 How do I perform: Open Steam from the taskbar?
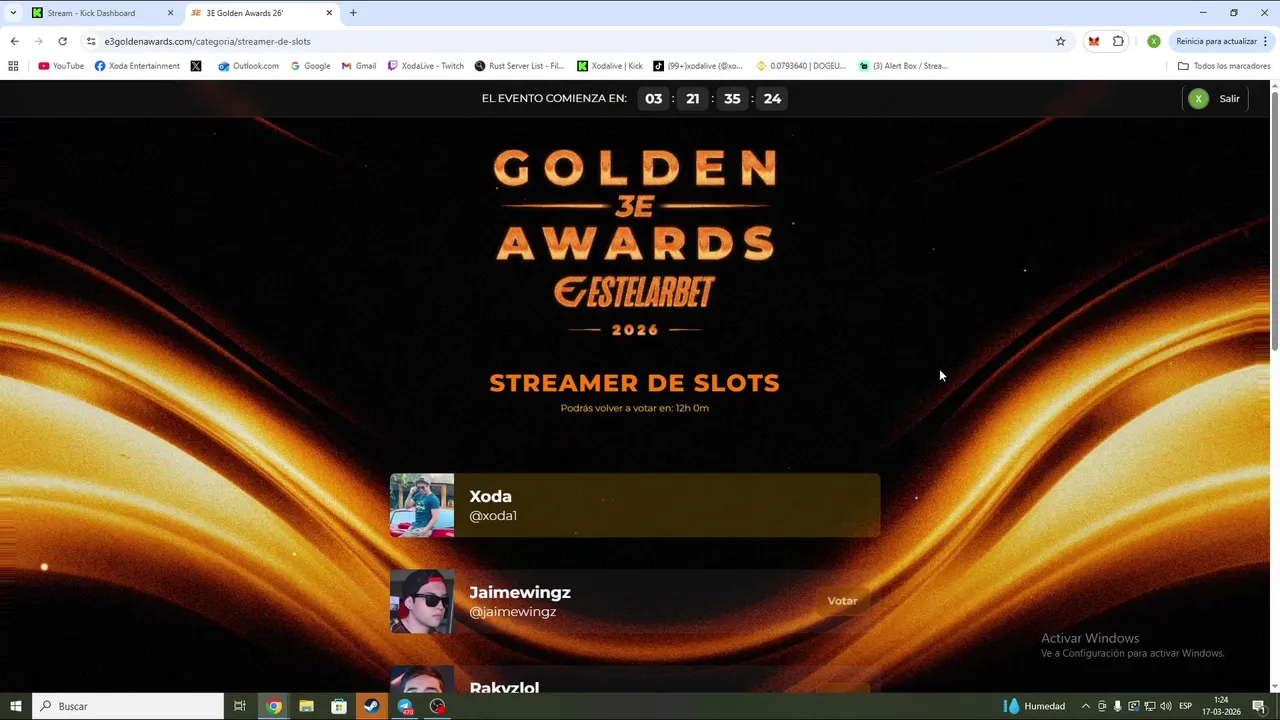pos(371,706)
